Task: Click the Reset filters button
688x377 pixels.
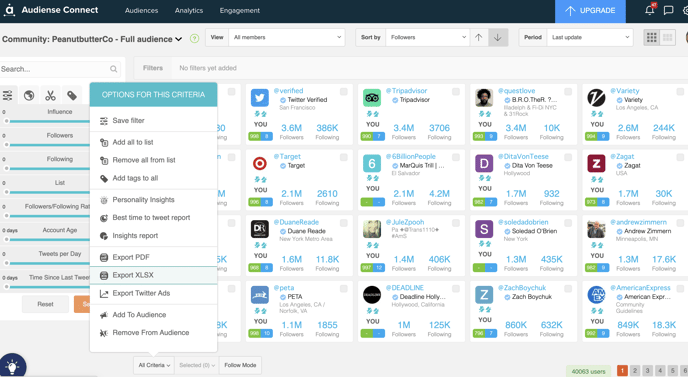Action: point(45,304)
